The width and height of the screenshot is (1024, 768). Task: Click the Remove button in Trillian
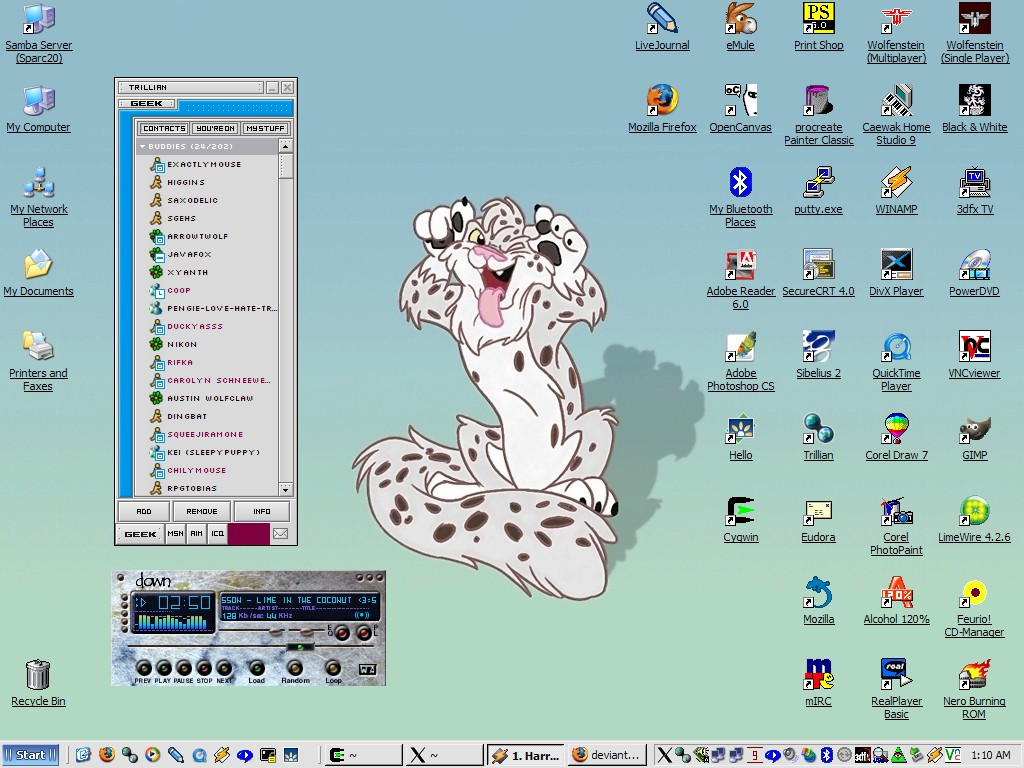[202, 511]
